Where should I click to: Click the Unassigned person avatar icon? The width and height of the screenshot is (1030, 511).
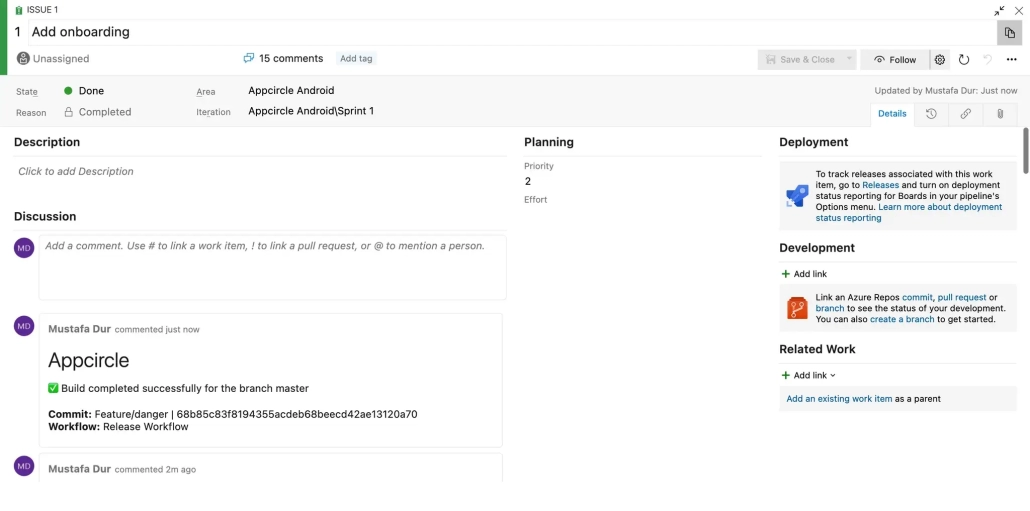(23, 58)
